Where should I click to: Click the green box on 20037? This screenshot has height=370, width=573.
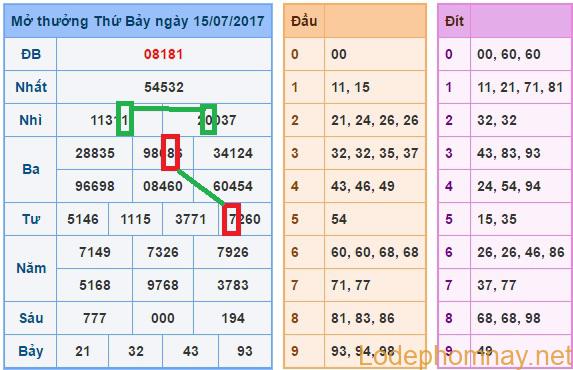pyautogui.click(x=208, y=119)
